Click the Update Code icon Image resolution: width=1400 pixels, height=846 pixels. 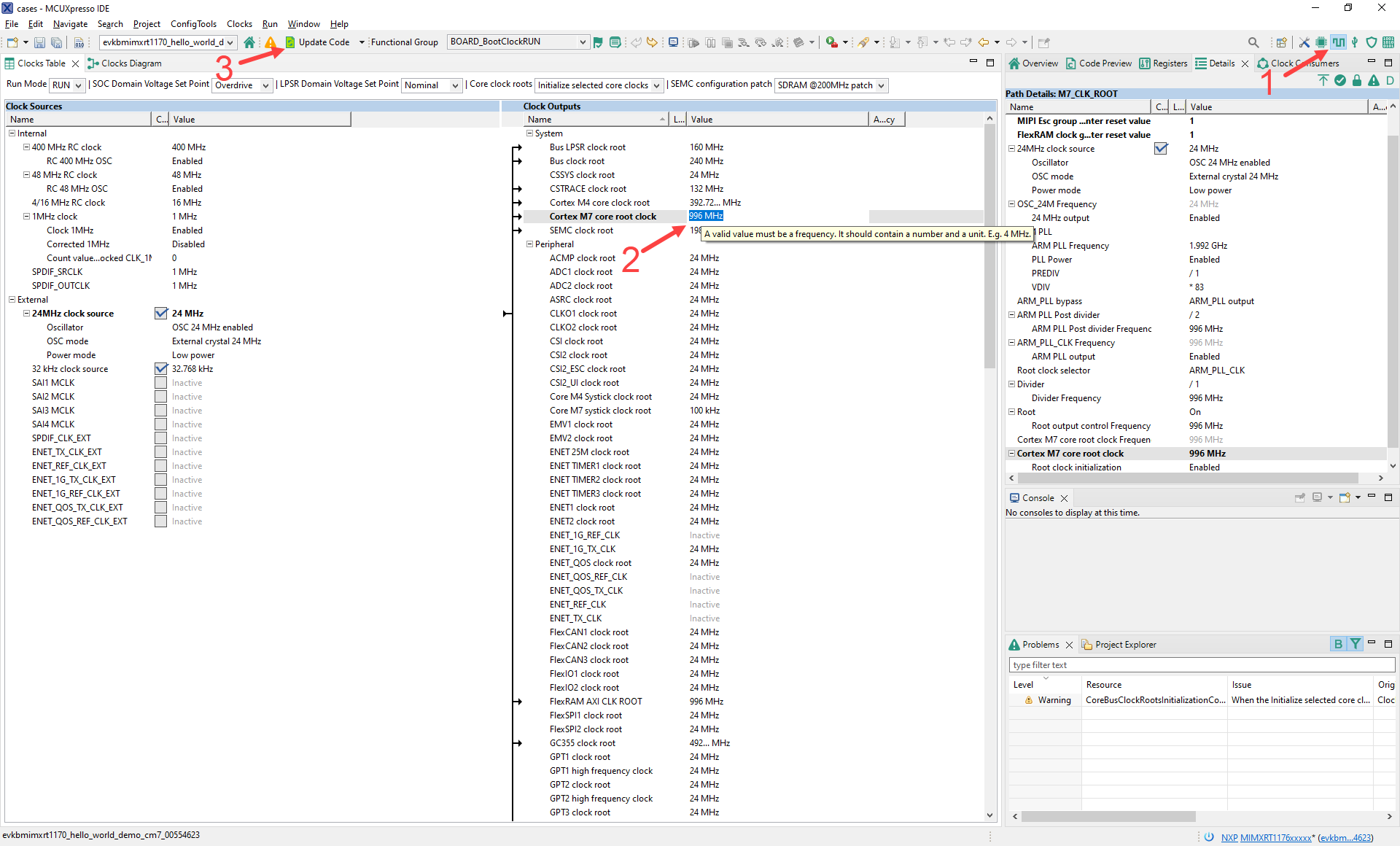(x=290, y=42)
